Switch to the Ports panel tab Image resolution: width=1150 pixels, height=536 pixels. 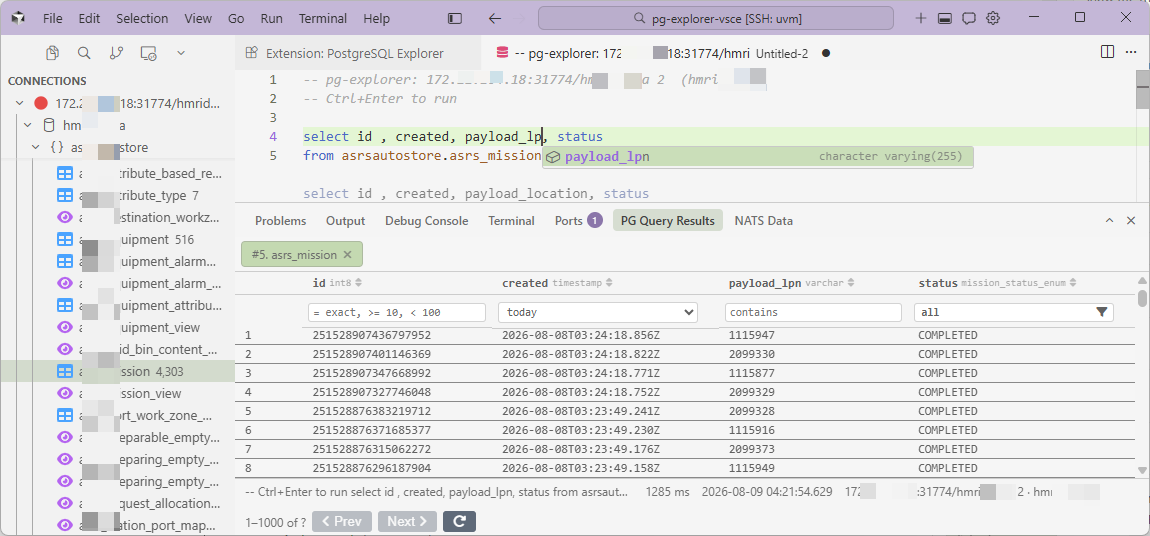pyautogui.click(x=579, y=221)
